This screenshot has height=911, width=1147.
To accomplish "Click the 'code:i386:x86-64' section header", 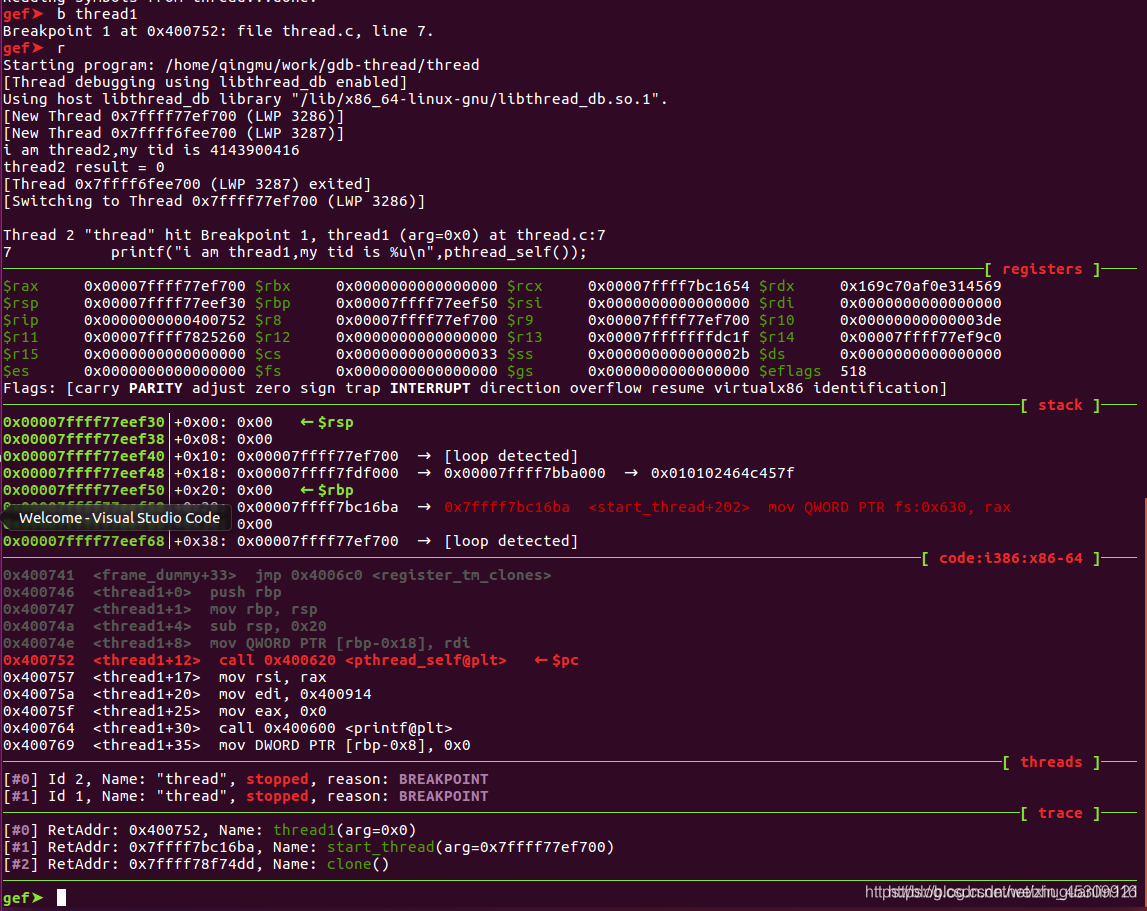I will [1010, 558].
